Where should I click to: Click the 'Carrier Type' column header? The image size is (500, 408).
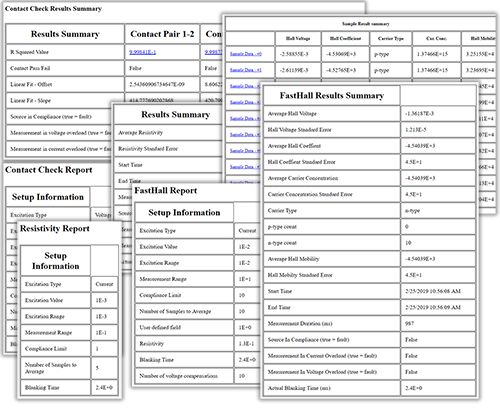tap(391, 38)
